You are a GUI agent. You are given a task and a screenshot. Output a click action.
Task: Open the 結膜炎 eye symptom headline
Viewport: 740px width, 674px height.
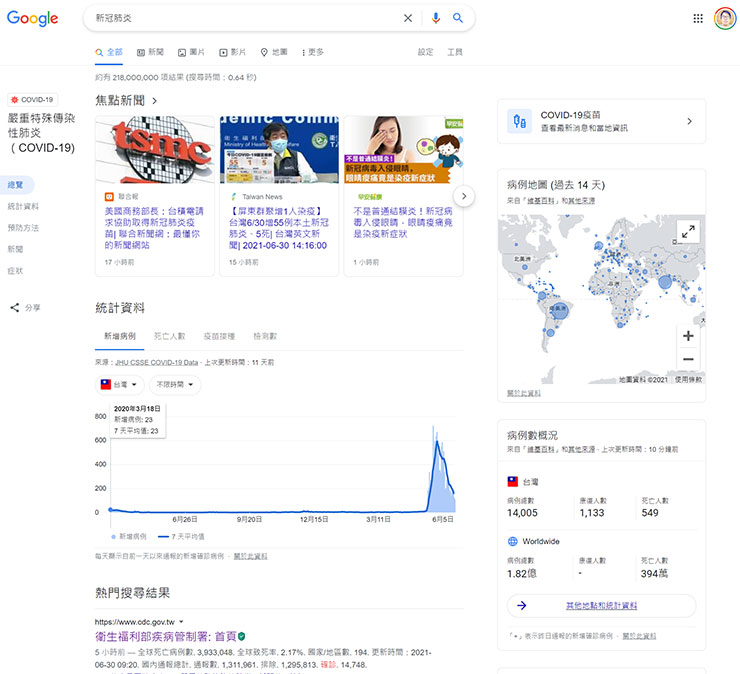403,222
